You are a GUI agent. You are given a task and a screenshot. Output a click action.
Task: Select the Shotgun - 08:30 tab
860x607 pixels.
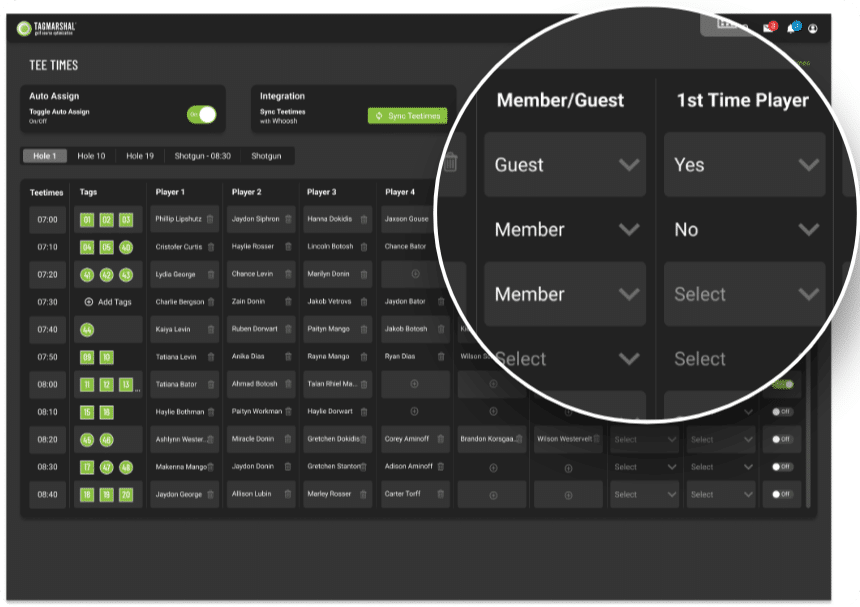(203, 156)
